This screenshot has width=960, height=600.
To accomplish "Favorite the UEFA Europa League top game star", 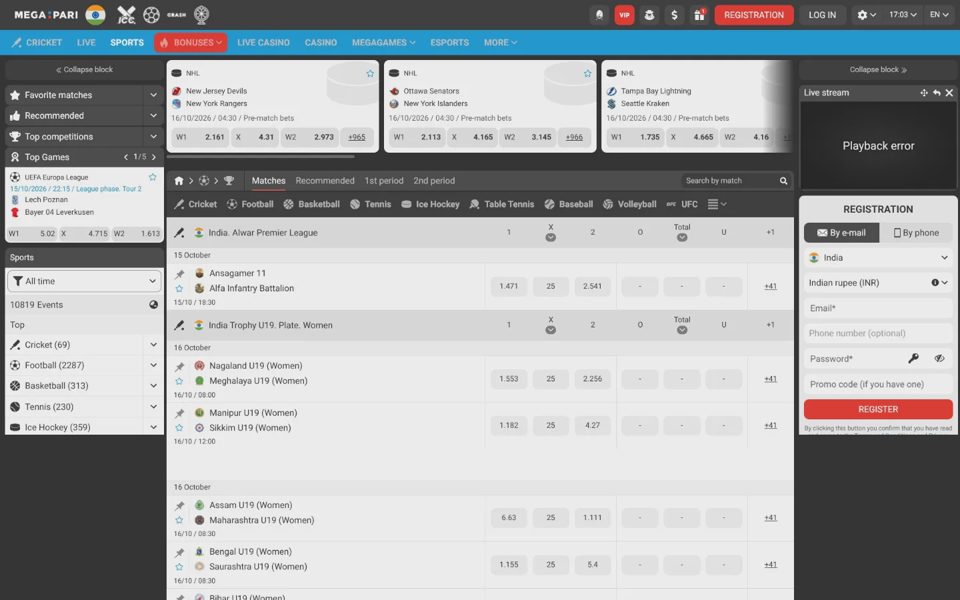I will pos(152,177).
